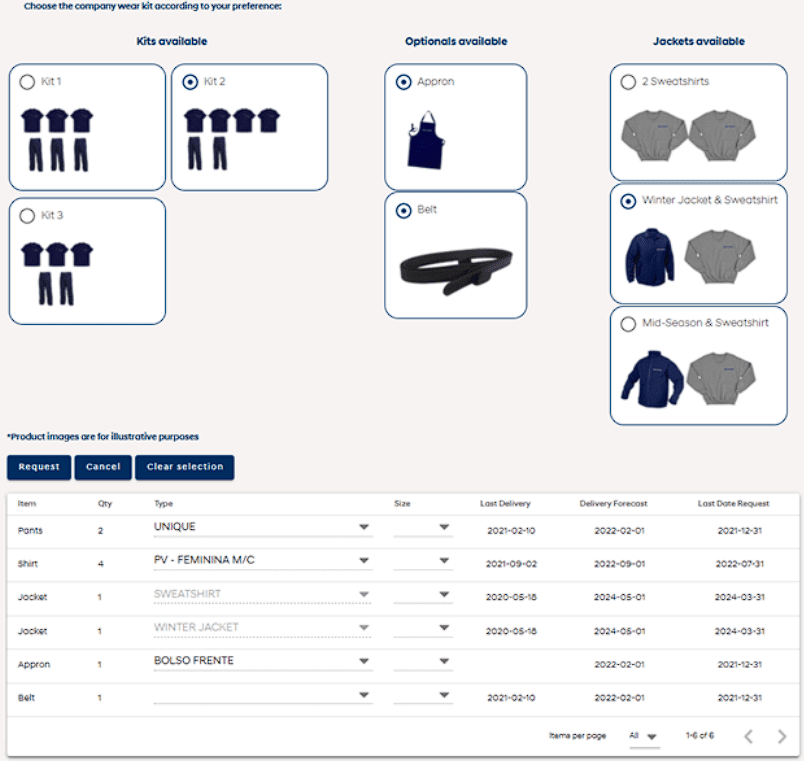Click the two grey sweatshirts image
Viewport: 804px width, 761px height.
click(x=688, y=135)
